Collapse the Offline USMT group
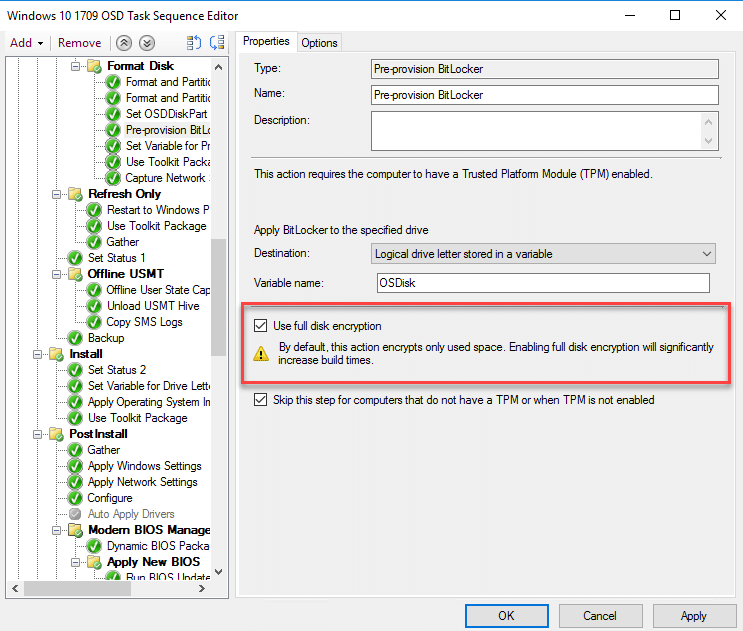 coord(56,275)
